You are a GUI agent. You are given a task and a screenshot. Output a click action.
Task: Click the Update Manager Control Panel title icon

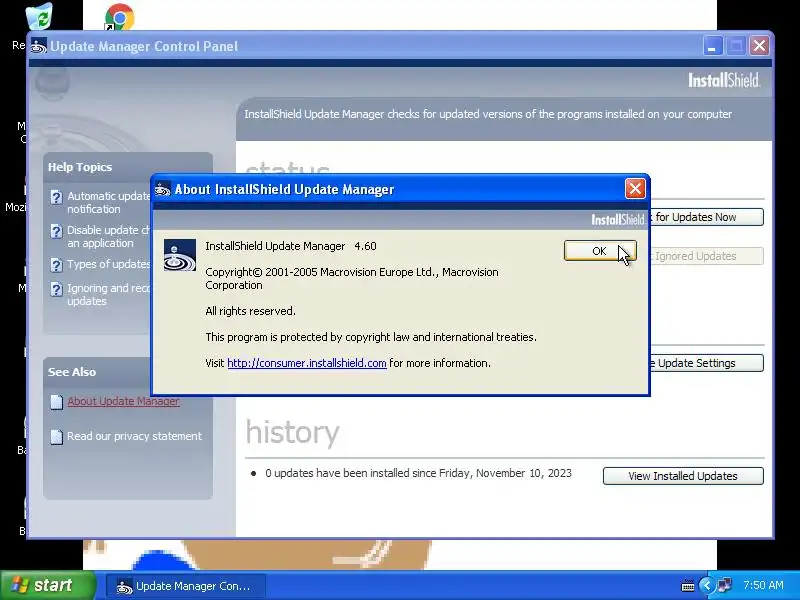click(x=39, y=46)
